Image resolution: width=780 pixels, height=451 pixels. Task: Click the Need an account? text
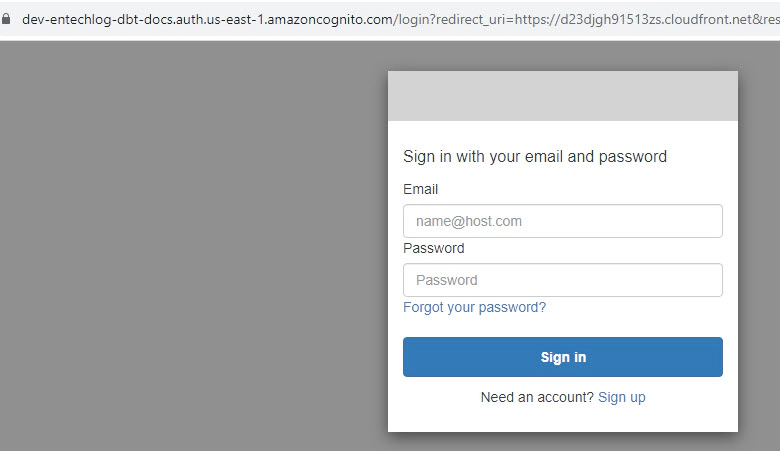[537, 397]
